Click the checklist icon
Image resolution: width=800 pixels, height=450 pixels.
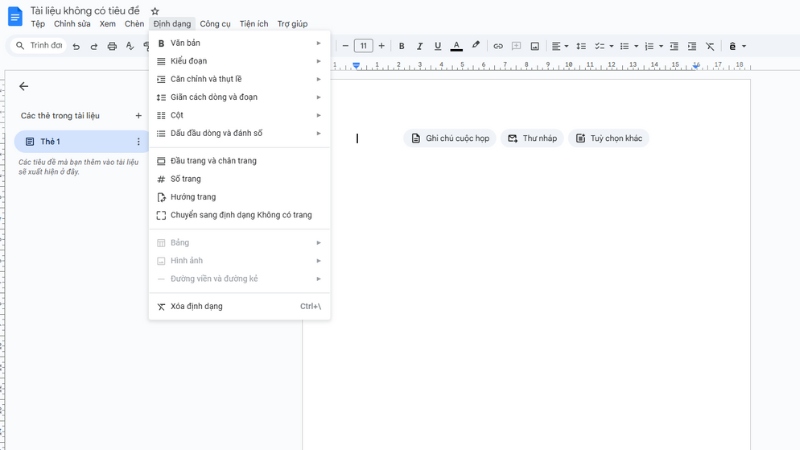(599, 46)
